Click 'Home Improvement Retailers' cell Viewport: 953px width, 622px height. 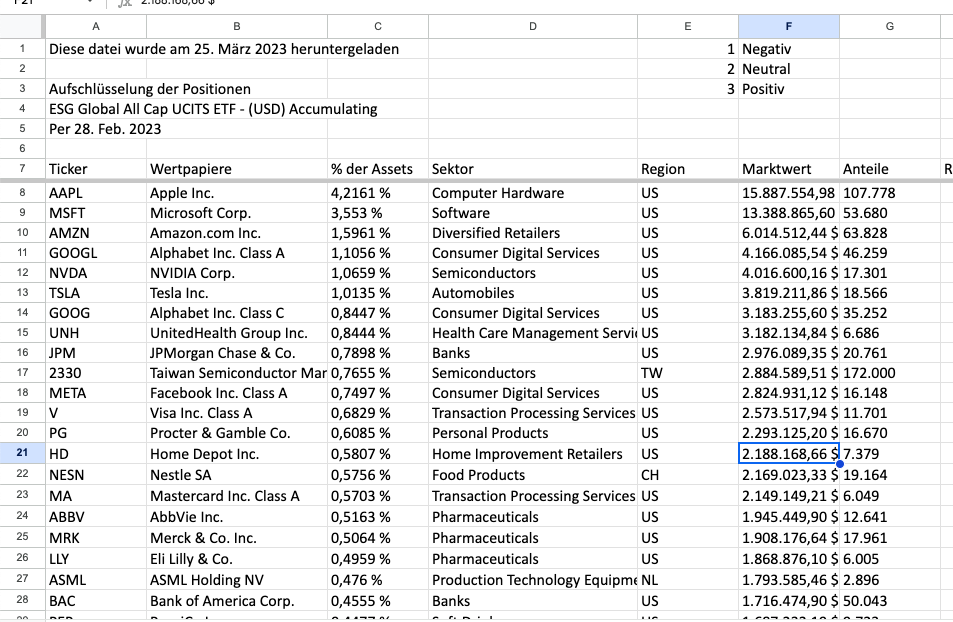pos(533,454)
